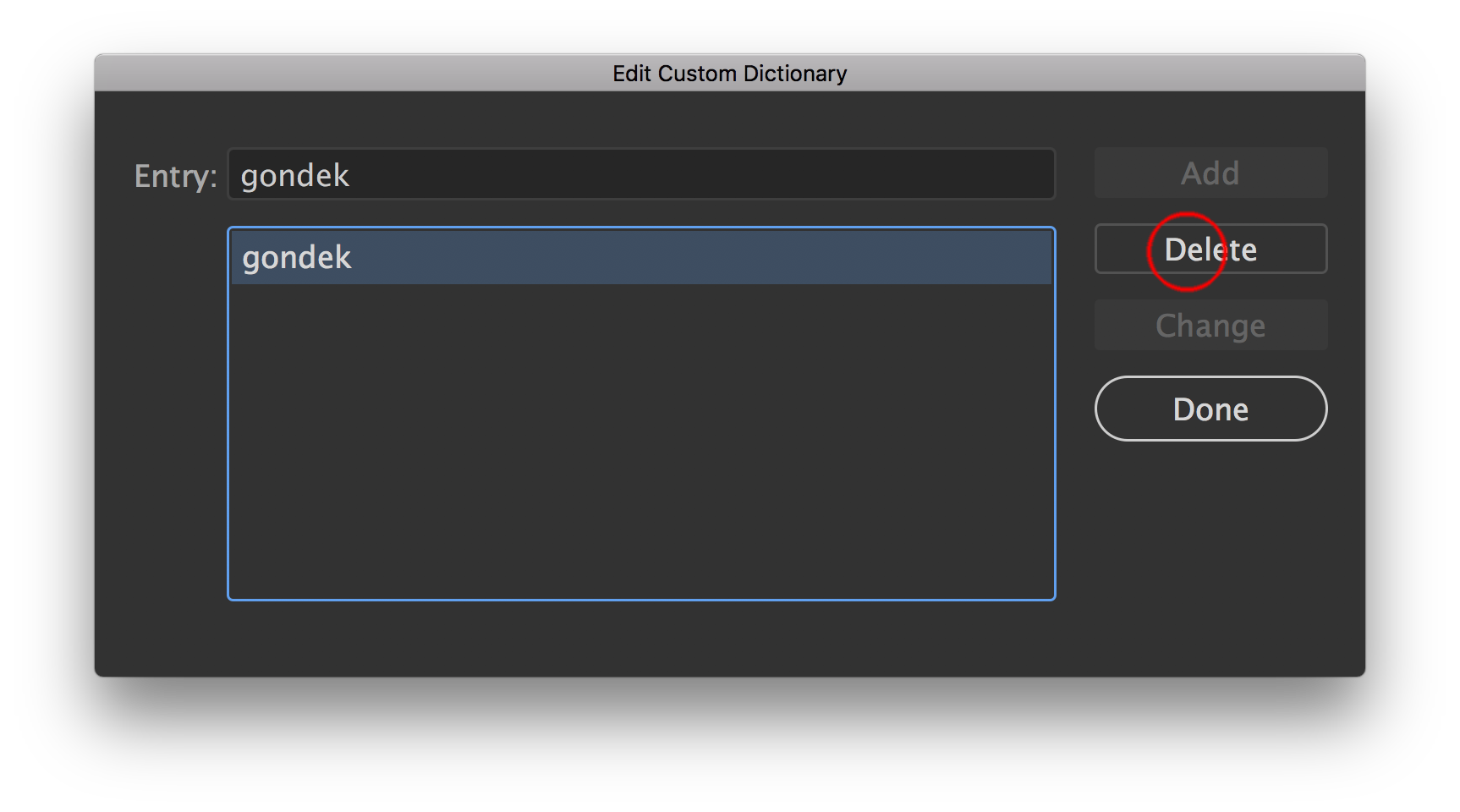1460x812 pixels.
Task: Click the gondek text in the Entry box
Action: tap(295, 174)
